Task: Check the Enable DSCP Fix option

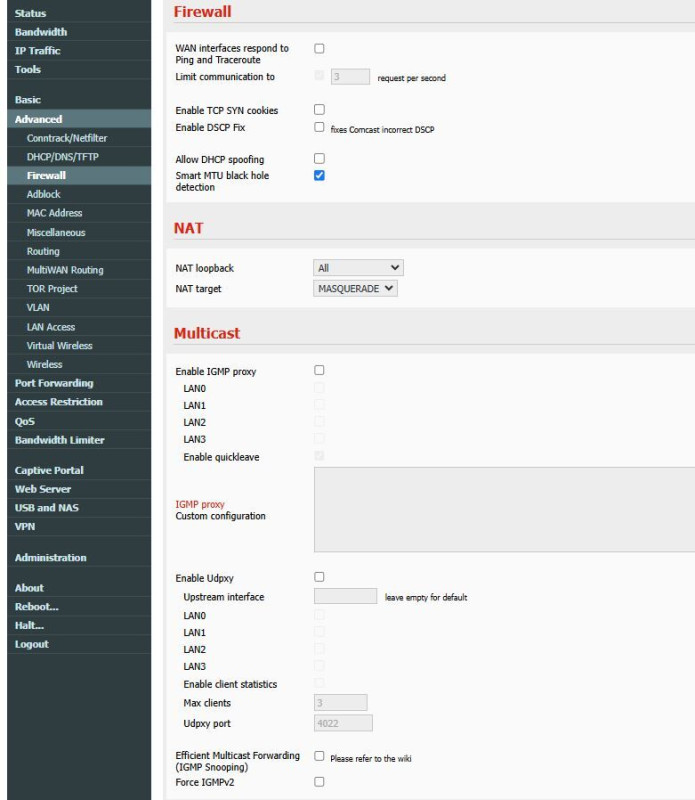Action: pos(319,127)
